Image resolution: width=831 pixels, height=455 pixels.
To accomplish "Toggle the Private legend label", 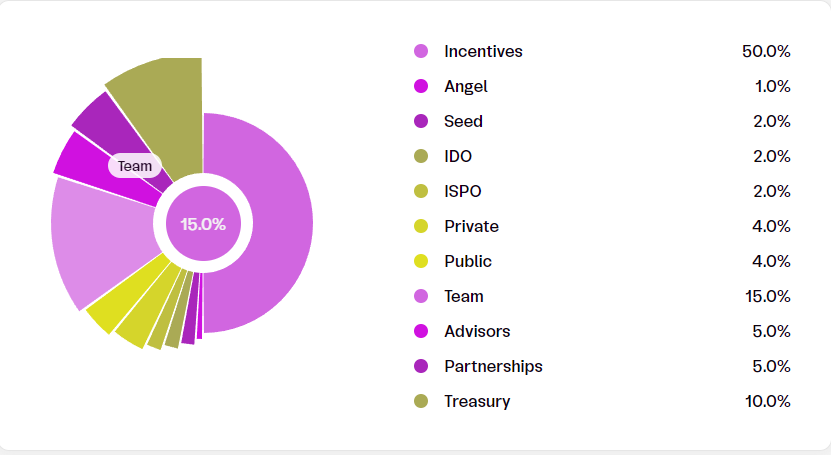I will tap(471, 226).
